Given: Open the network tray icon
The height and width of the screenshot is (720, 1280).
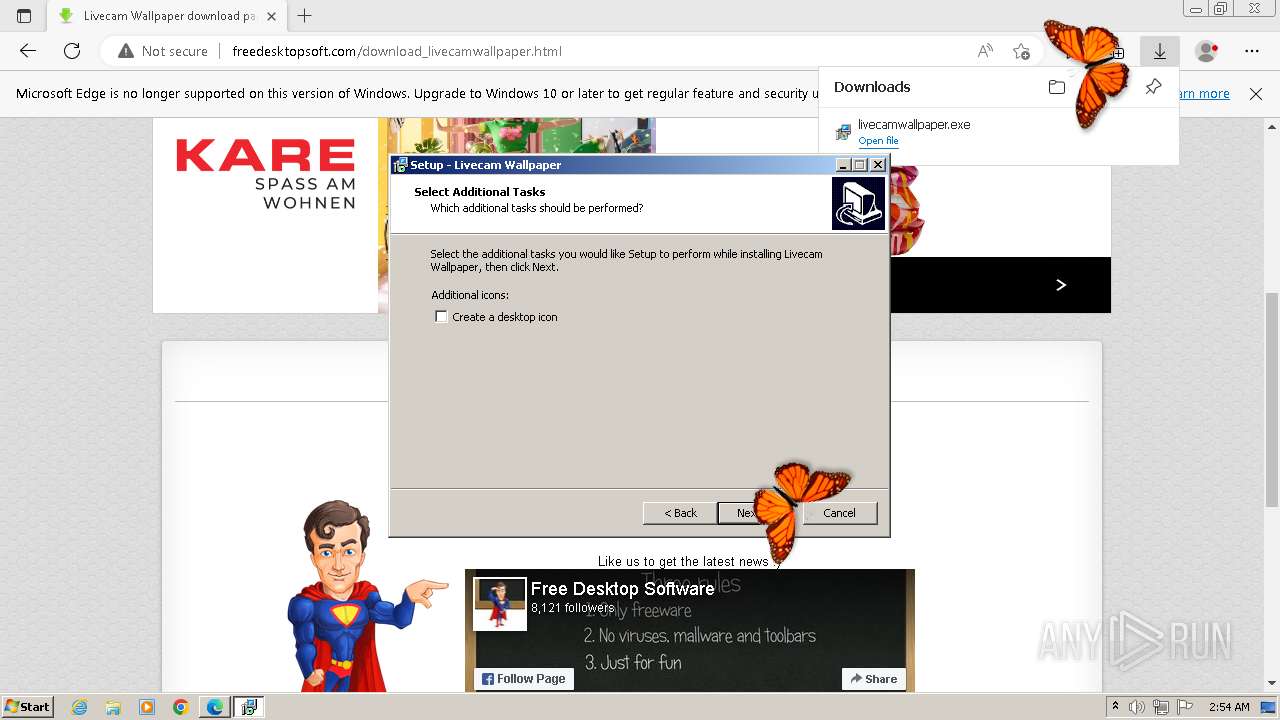Looking at the screenshot, I should pyautogui.click(x=1161, y=707).
